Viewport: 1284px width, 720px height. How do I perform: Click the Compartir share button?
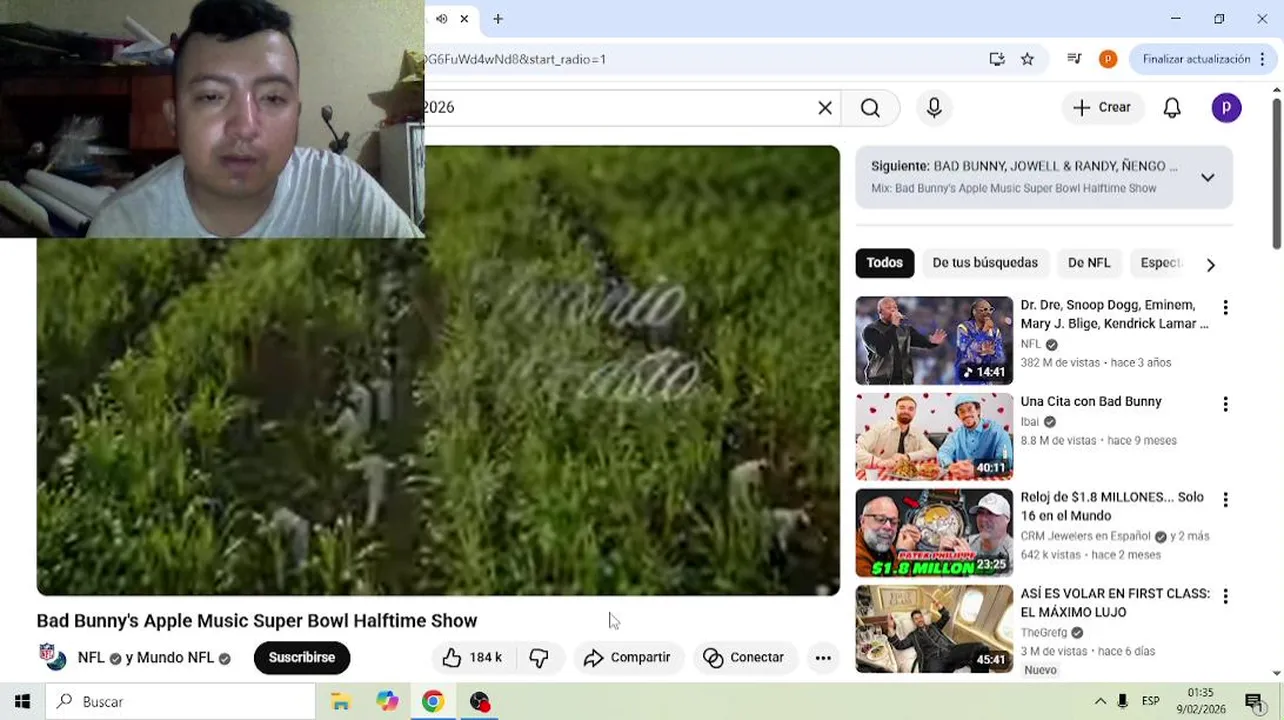[x=627, y=658]
